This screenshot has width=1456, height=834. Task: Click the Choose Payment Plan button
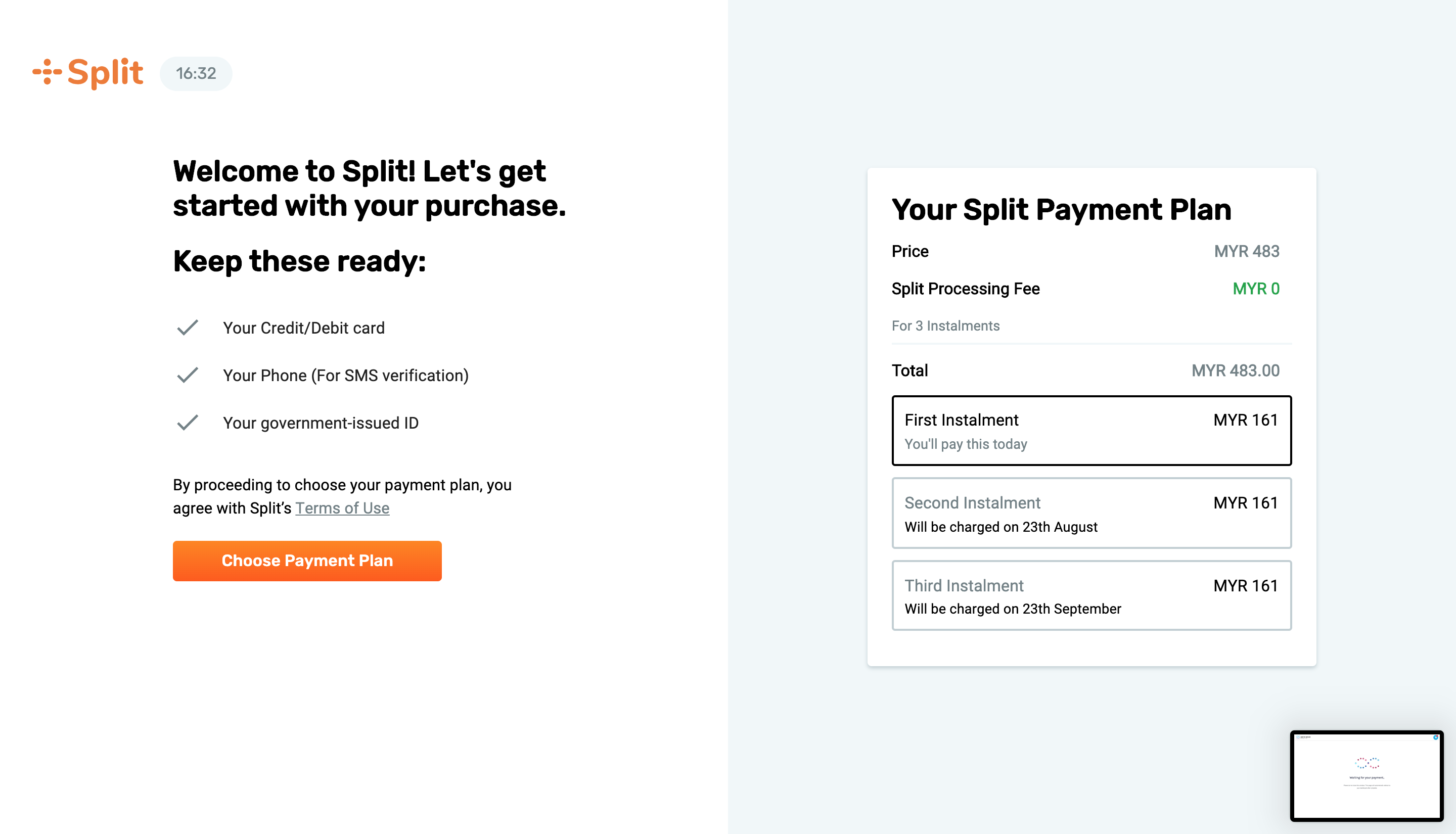click(307, 561)
